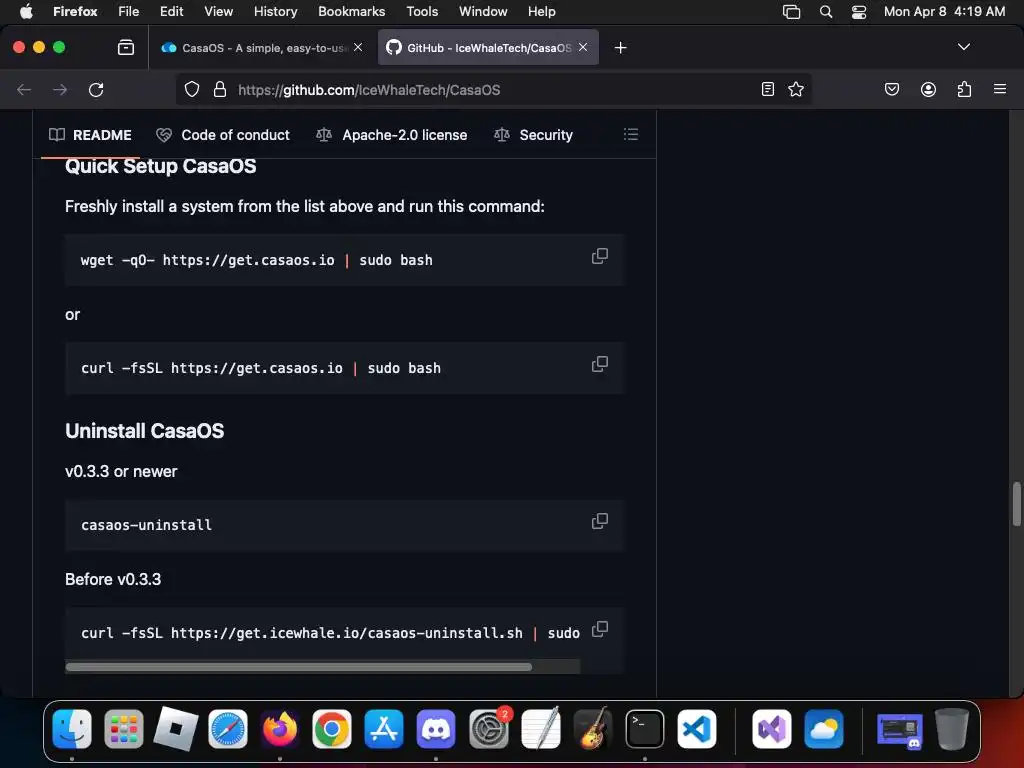The image size is (1024, 768).
Task: Go back to previous page
Action: click(x=24, y=89)
